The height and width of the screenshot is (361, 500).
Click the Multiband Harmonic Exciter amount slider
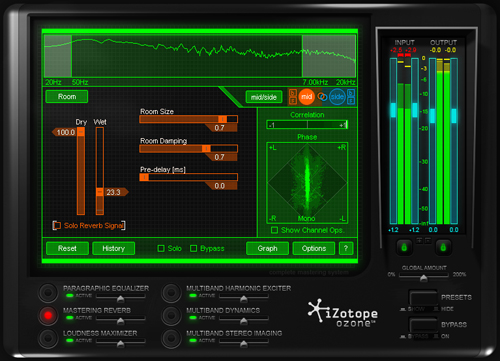244,297
